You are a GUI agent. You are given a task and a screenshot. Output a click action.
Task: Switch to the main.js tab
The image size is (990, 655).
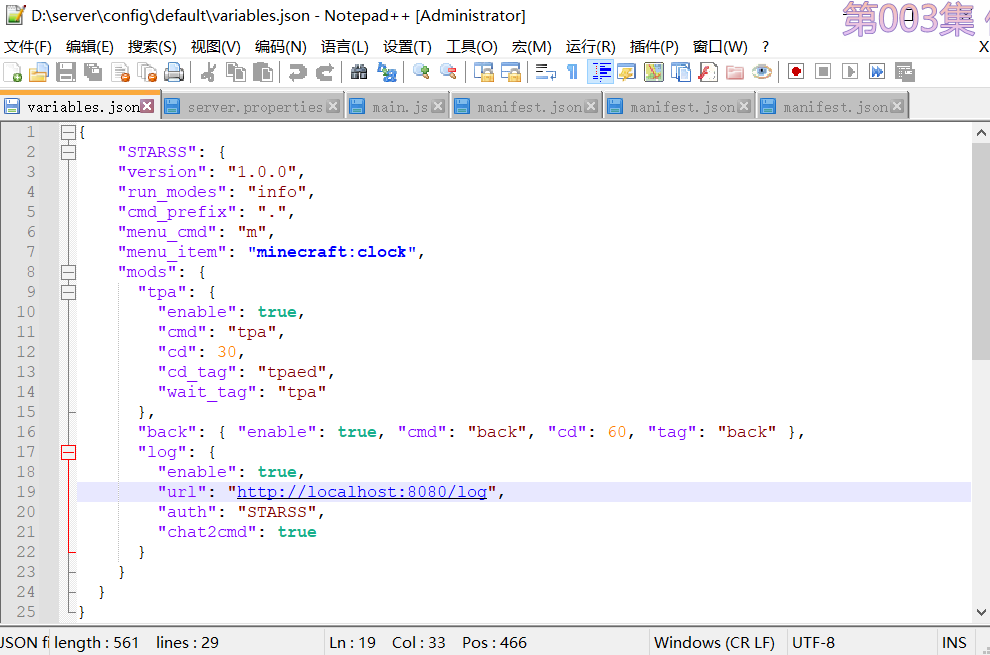(400, 107)
